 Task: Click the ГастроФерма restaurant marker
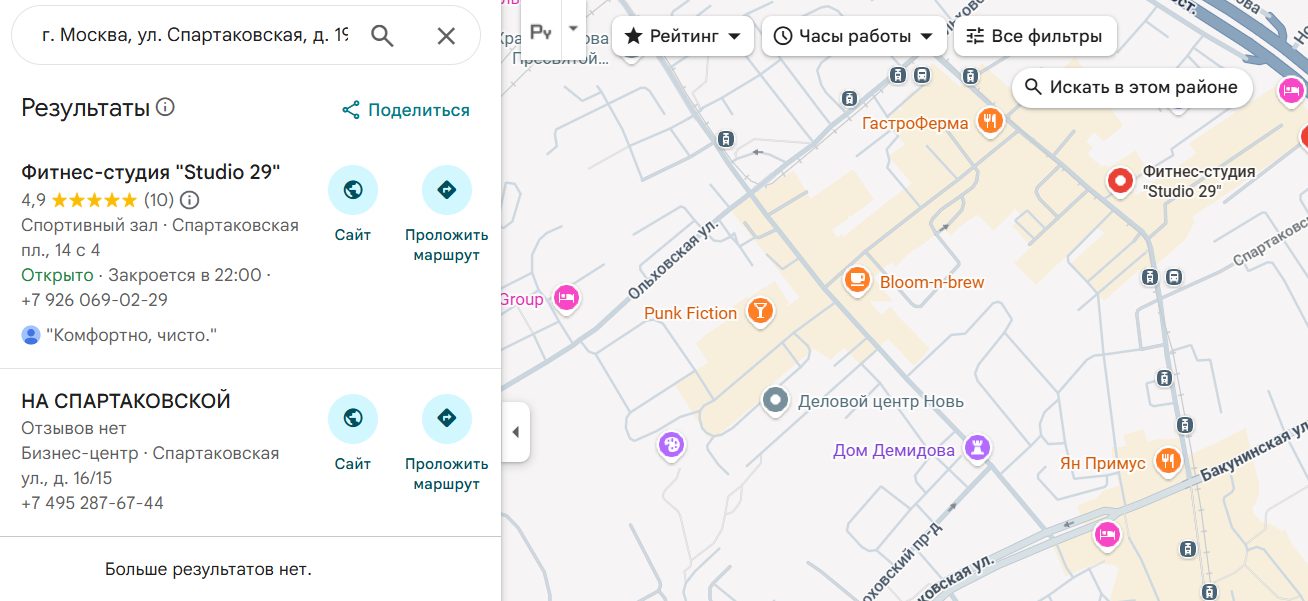990,122
